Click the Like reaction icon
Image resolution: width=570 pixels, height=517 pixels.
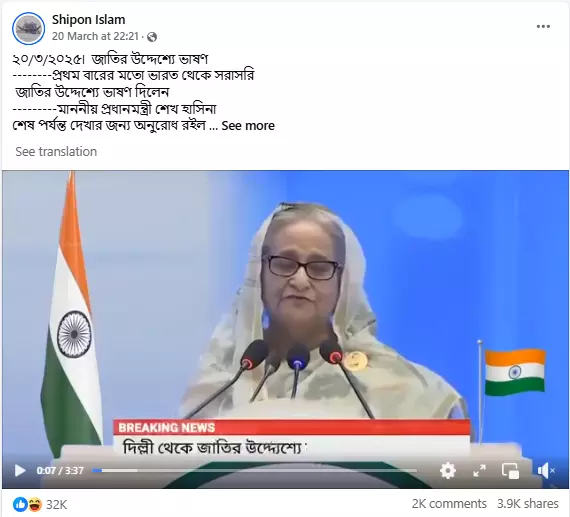tap(20, 504)
